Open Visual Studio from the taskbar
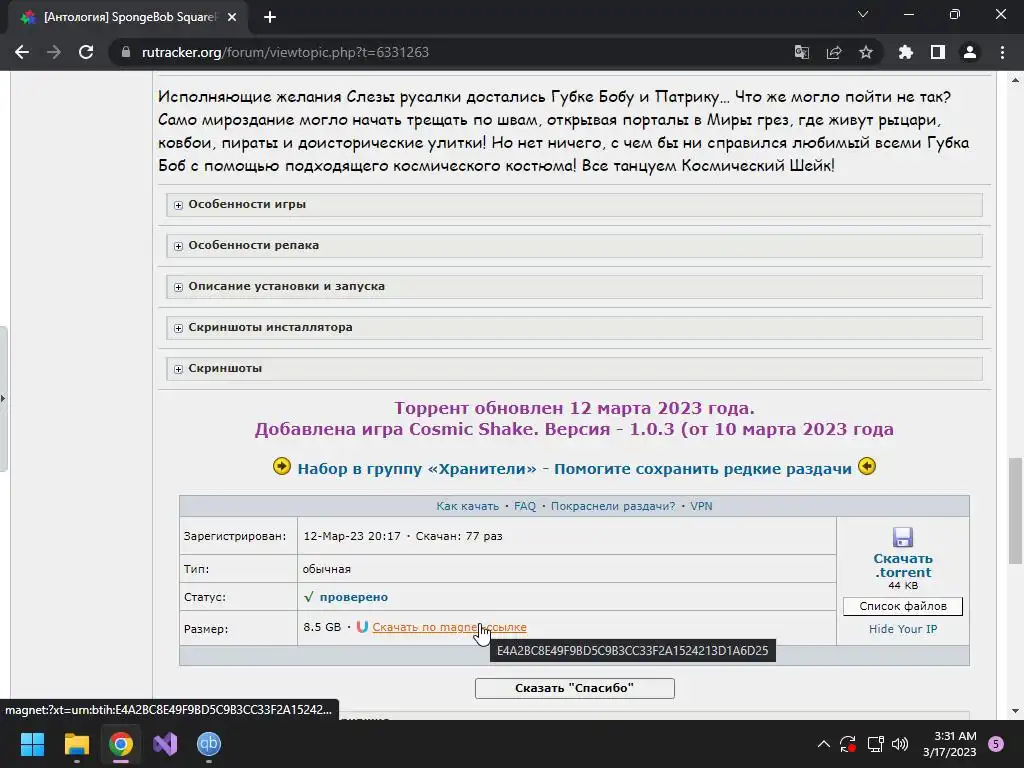This screenshot has height=768, width=1024. pyautogui.click(x=165, y=744)
